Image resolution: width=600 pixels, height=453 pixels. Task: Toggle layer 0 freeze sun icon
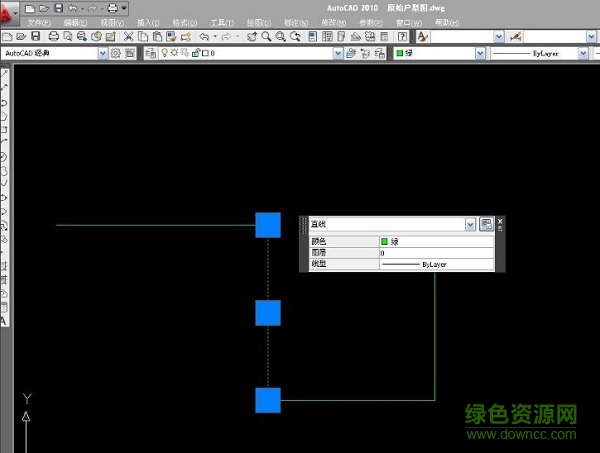174,53
